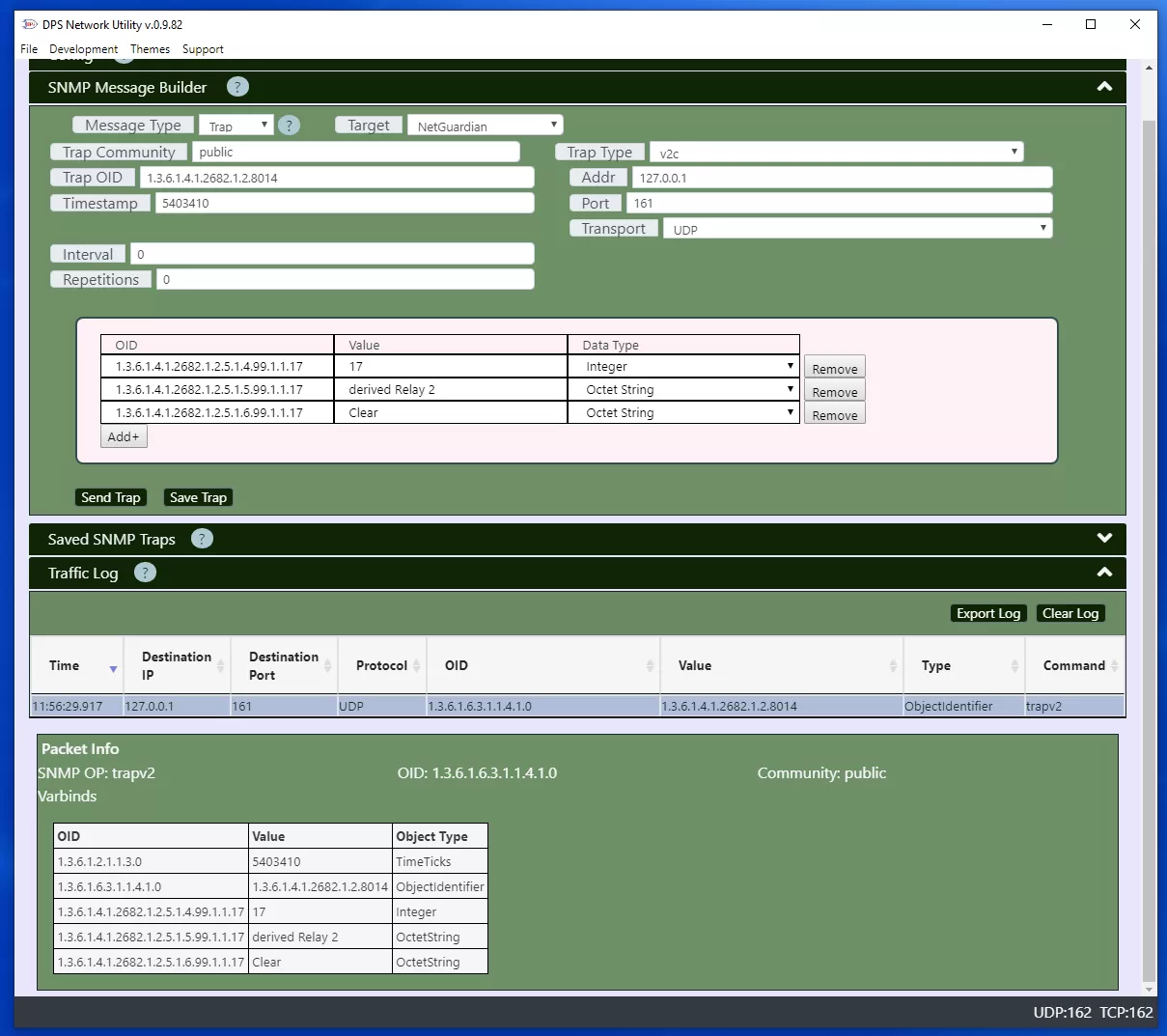This screenshot has width=1167, height=1036.
Task: Remove the 'derived Relay 2' varbind row
Action: point(834,392)
